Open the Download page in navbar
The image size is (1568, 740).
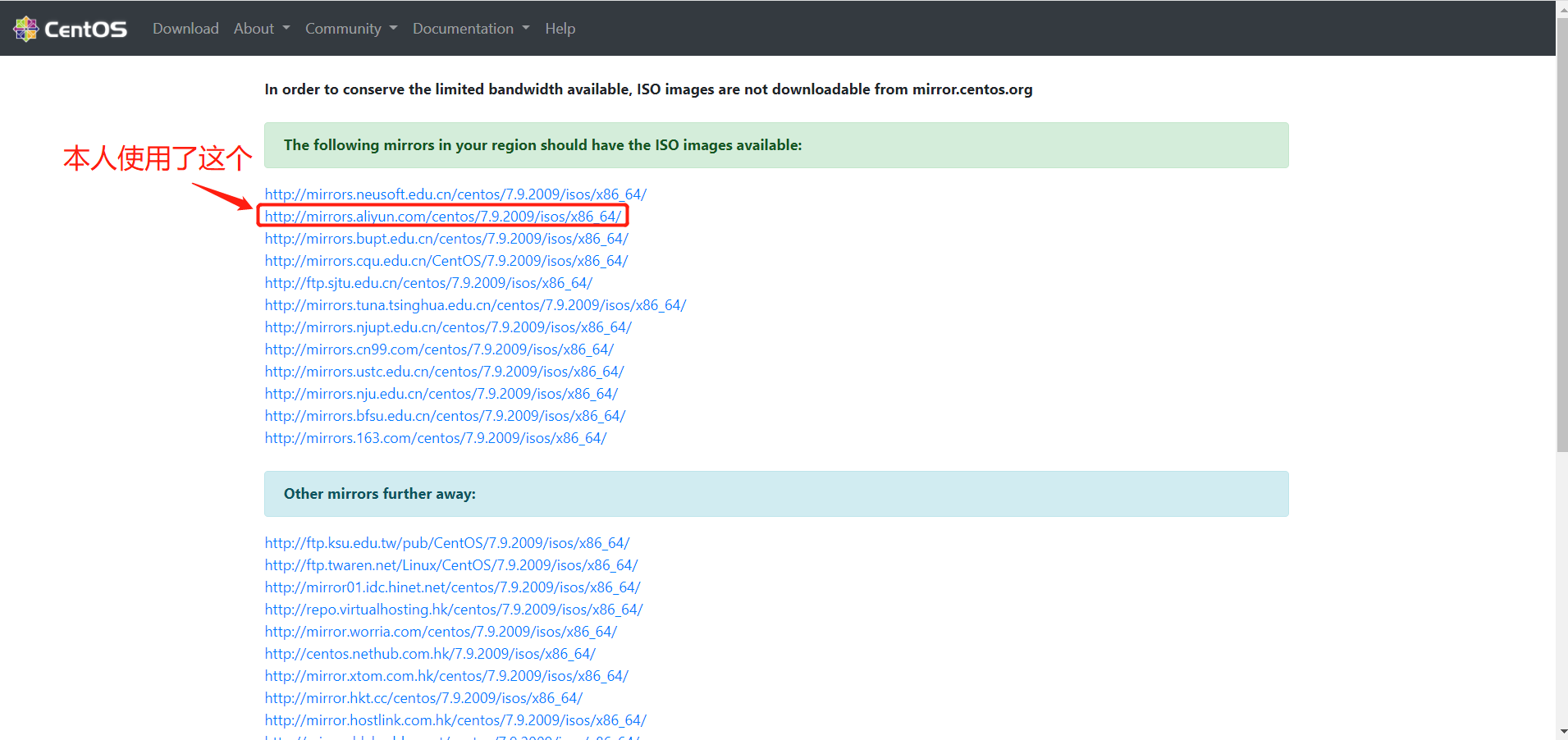coord(185,29)
